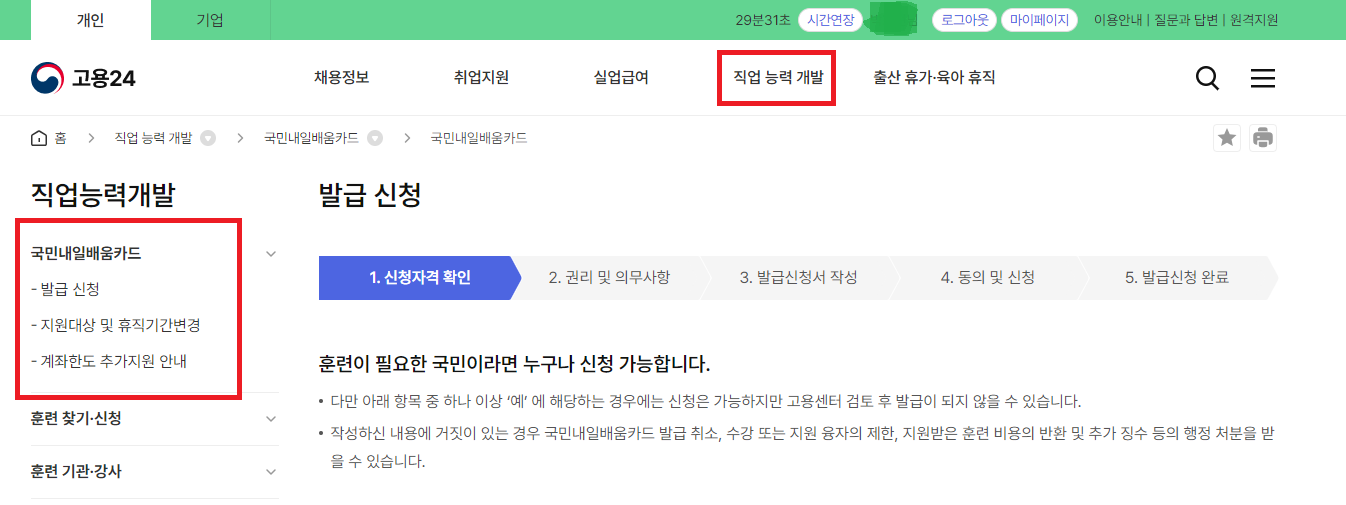
Task: Click the home icon in breadcrumb
Action: point(39,138)
